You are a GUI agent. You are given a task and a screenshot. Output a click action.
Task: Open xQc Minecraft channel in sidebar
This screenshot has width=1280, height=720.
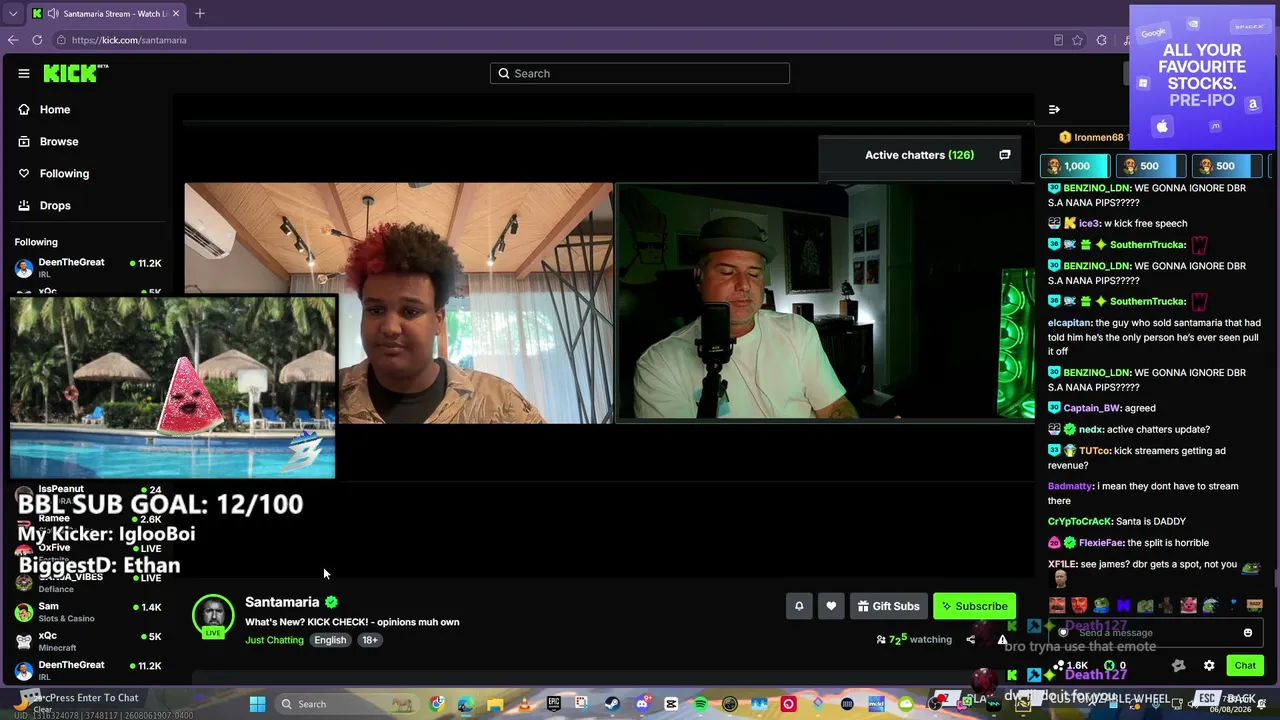[x=88, y=641]
